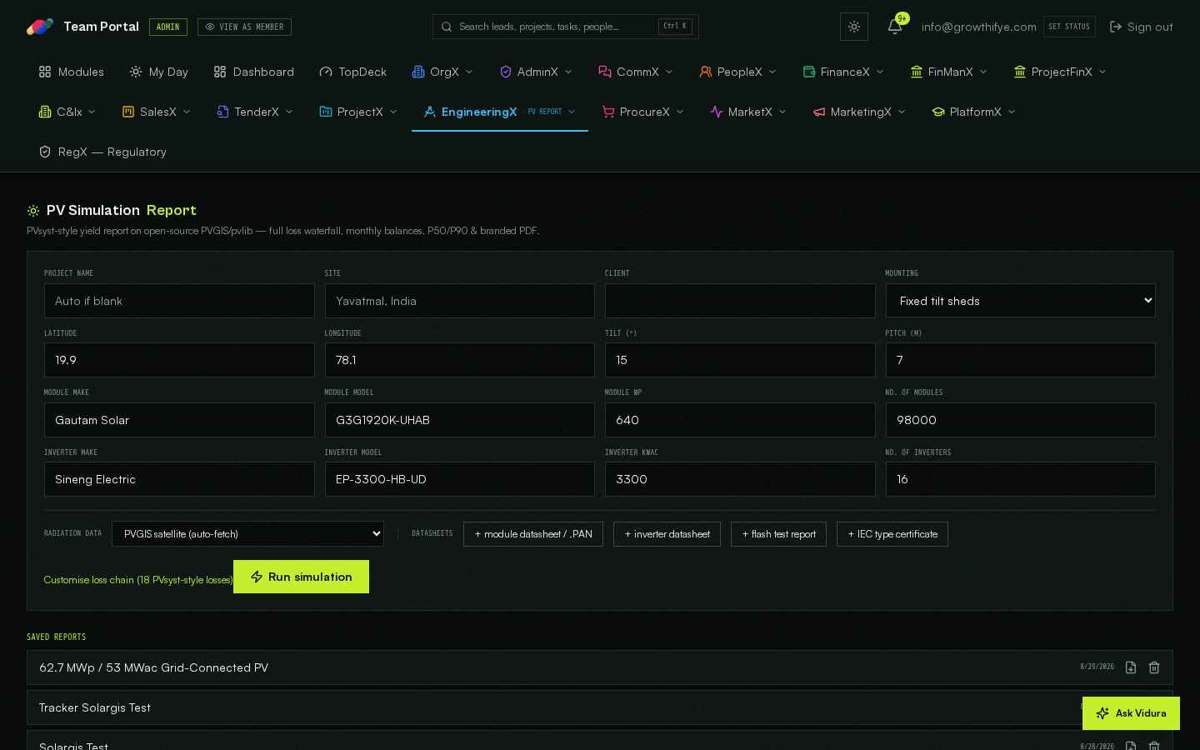Open the PlatformX menu

[x=973, y=112]
